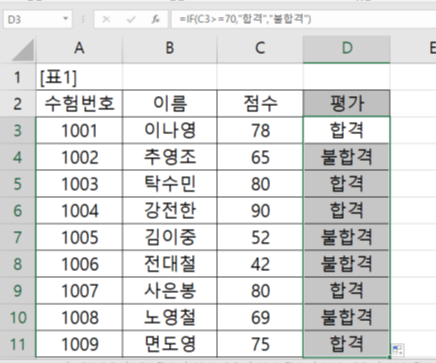436x363 pixels.
Task: Select the 불합격 cell in row 4
Action: [347, 157]
